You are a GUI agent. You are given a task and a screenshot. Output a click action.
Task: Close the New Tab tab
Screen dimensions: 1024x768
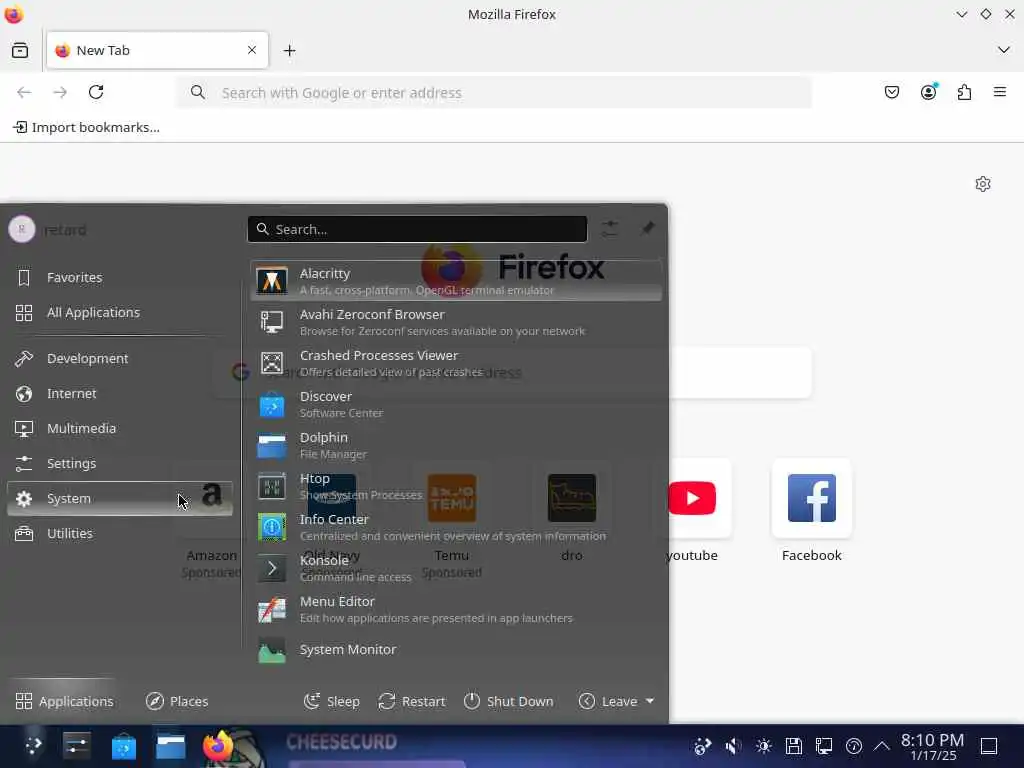pyautogui.click(x=252, y=50)
